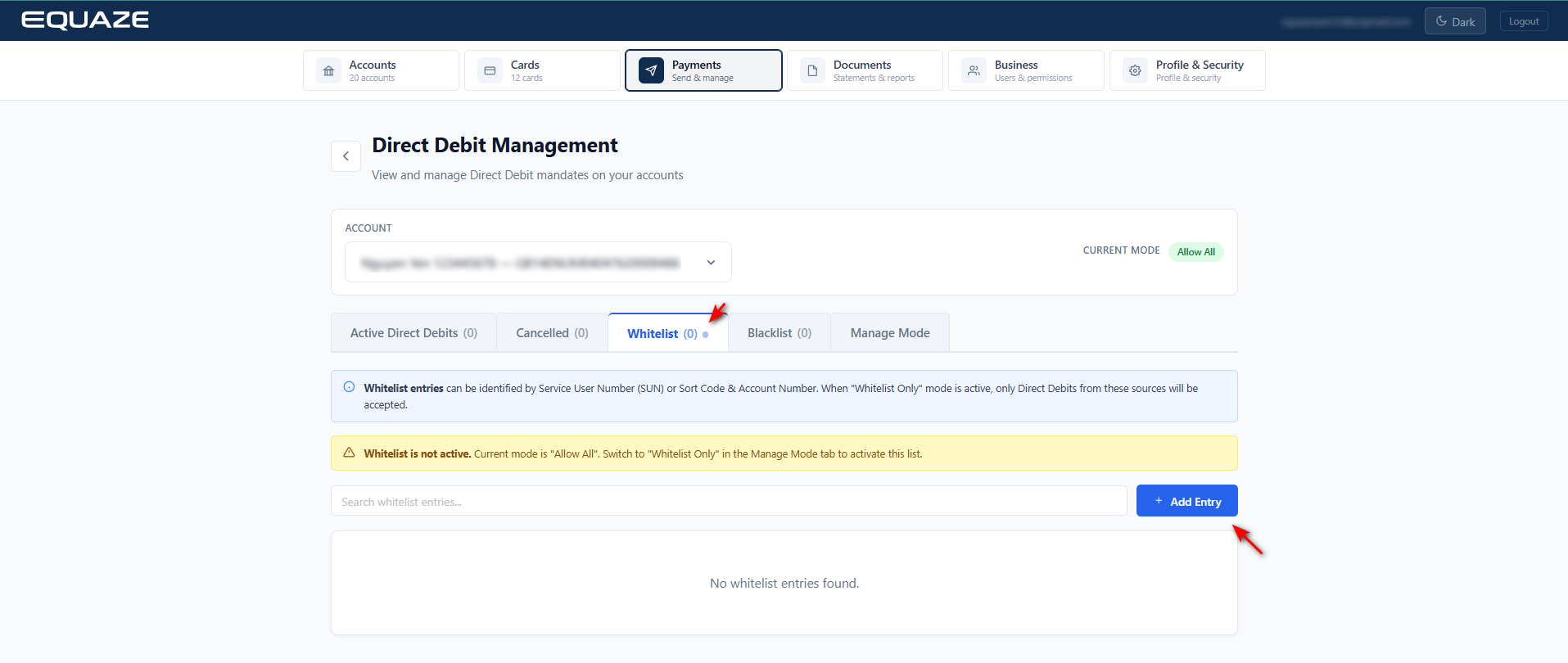Switch to the Cancelled tab
This screenshot has width=1568, height=663.
pos(552,333)
